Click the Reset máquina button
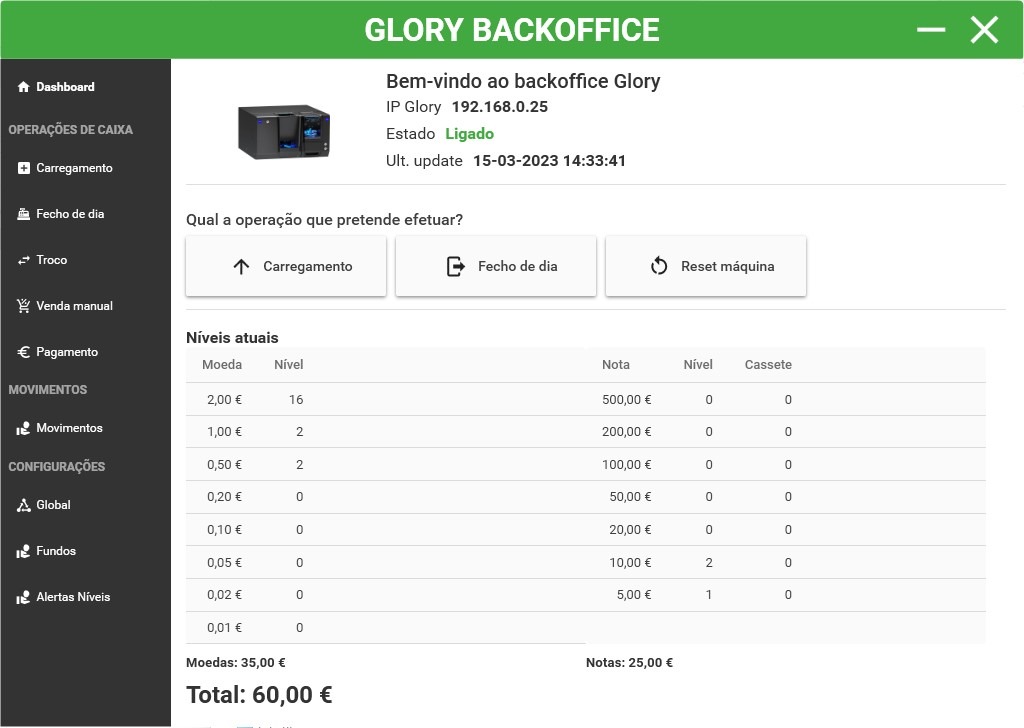The image size is (1024, 728). (x=706, y=266)
